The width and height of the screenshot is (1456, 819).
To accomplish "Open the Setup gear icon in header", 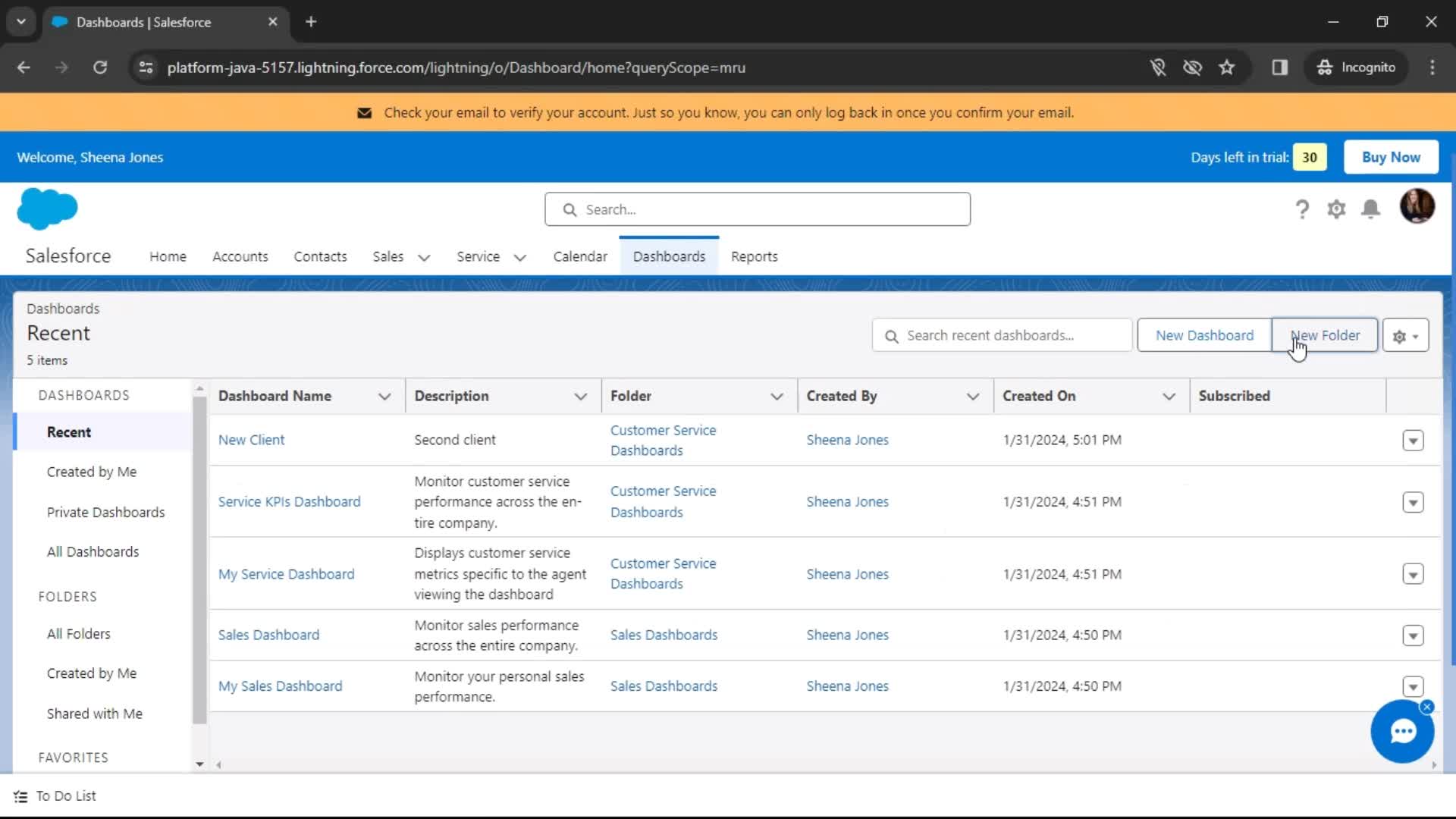I will point(1336,209).
